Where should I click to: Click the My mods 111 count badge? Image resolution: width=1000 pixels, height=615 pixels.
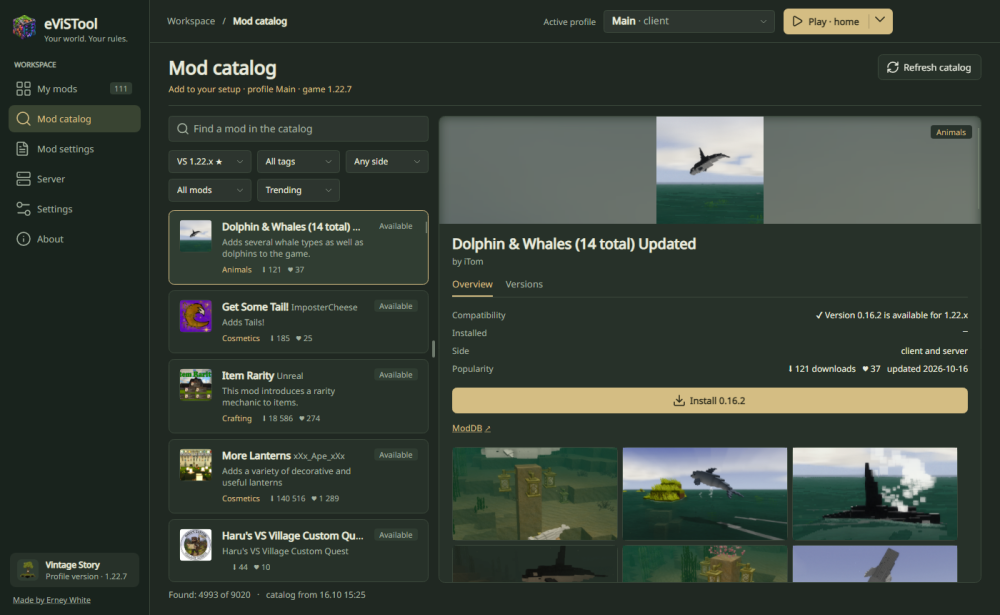(x=121, y=89)
